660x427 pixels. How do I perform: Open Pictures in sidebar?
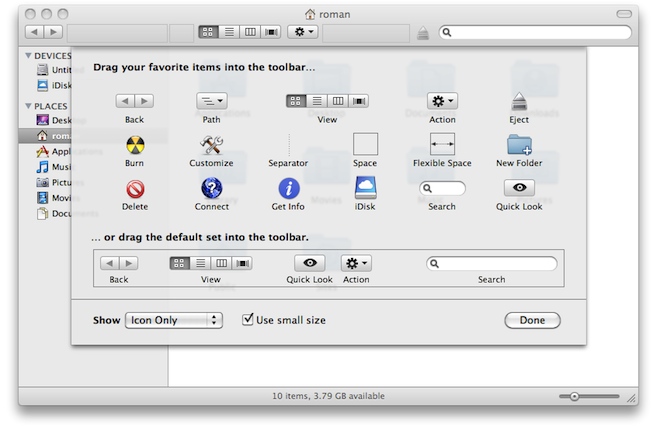[x=54, y=182]
